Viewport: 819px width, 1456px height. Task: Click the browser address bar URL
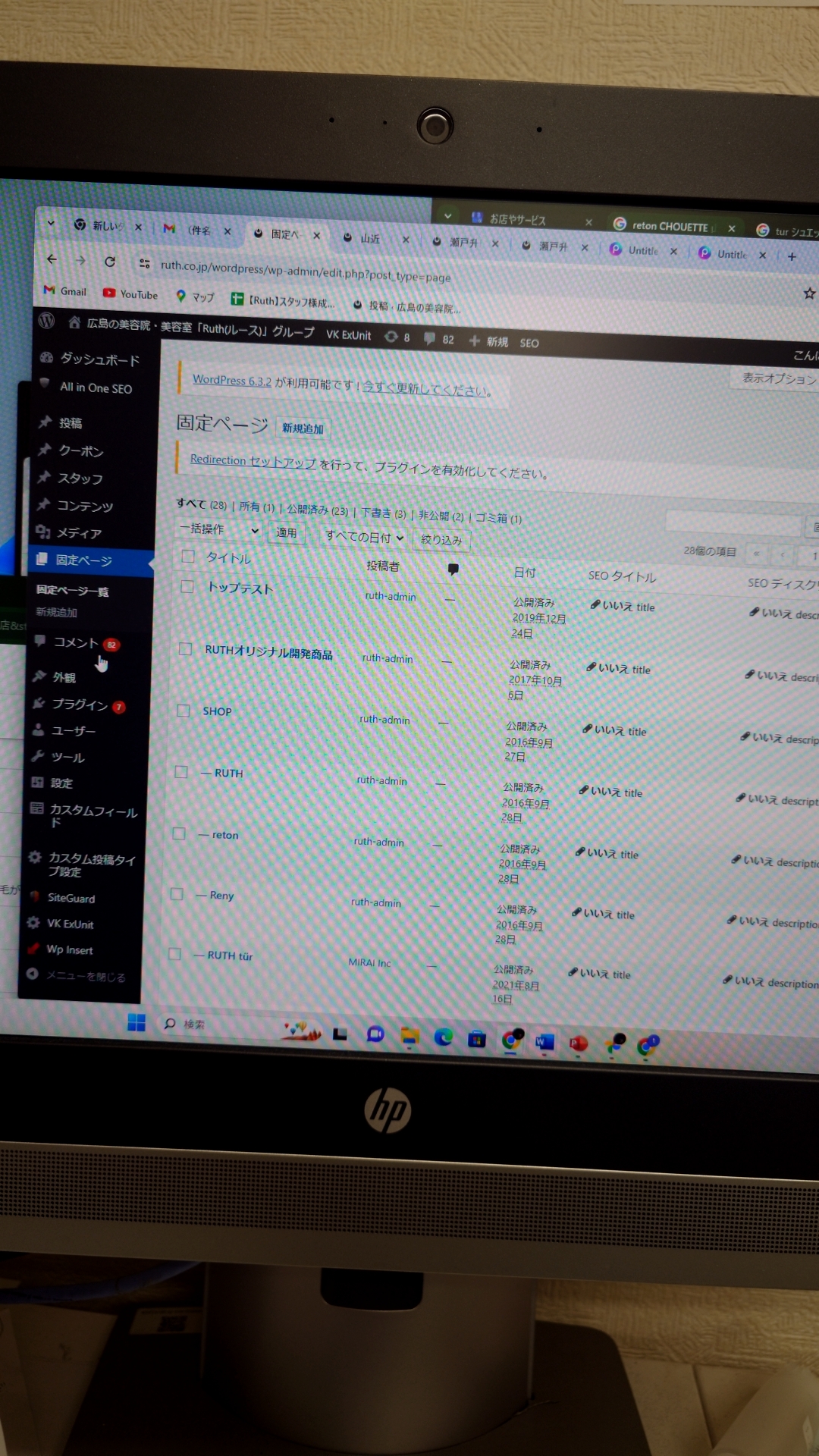pos(306,271)
